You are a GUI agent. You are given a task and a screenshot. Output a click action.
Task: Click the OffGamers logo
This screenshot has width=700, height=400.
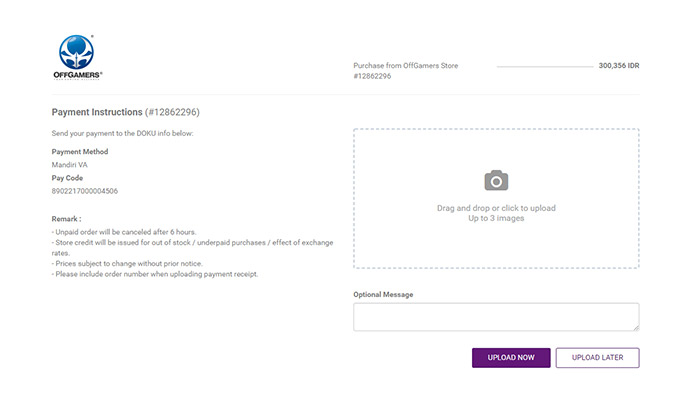pyautogui.click(x=78, y=57)
